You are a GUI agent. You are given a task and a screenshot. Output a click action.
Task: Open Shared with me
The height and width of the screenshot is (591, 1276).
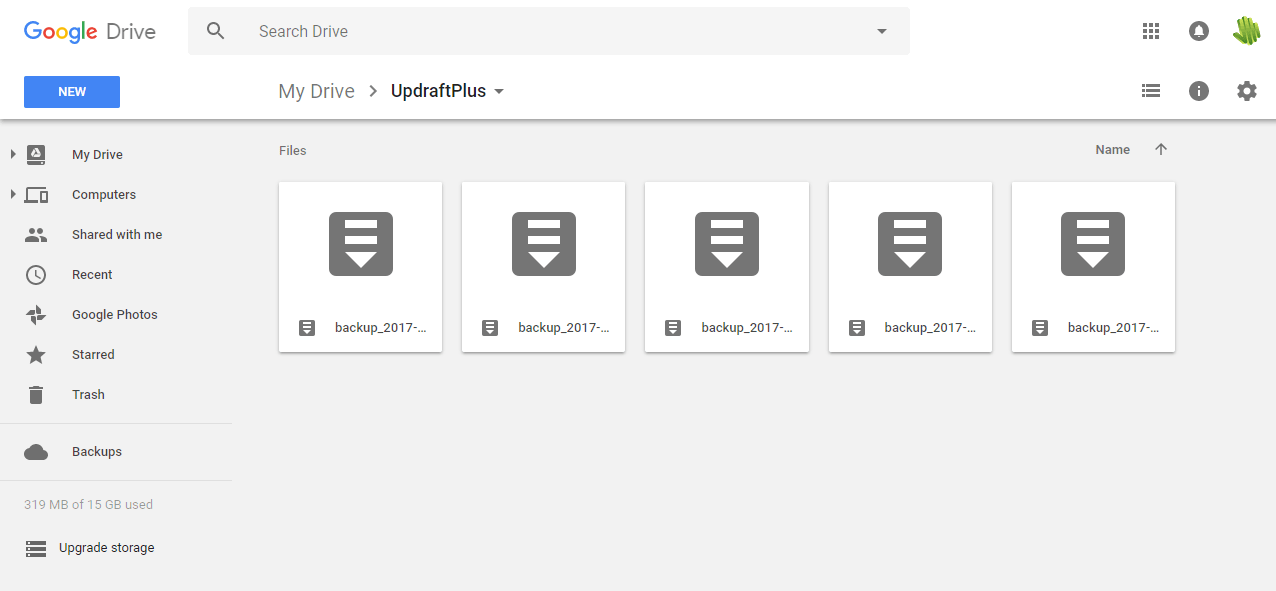[116, 234]
